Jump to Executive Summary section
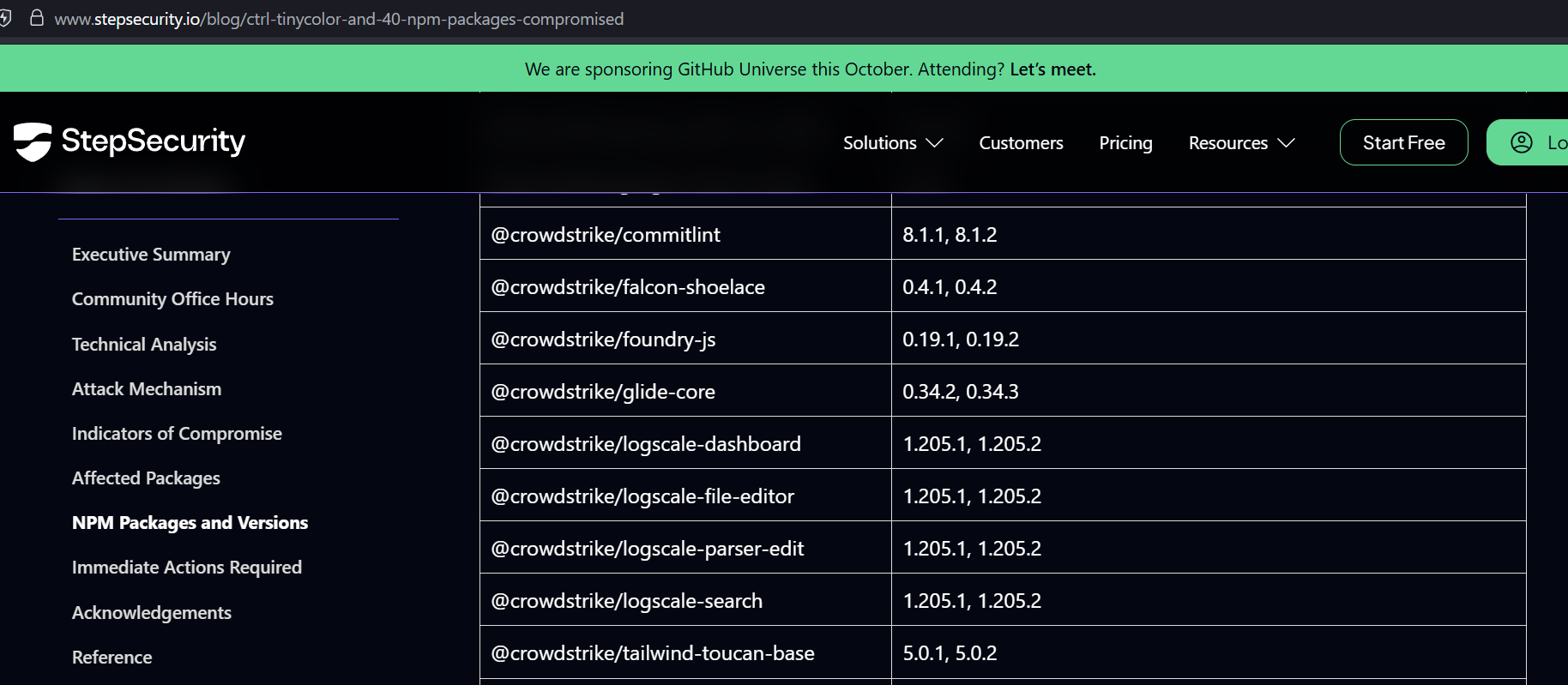Image resolution: width=1568 pixels, height=685 pixels. point(151,255)
